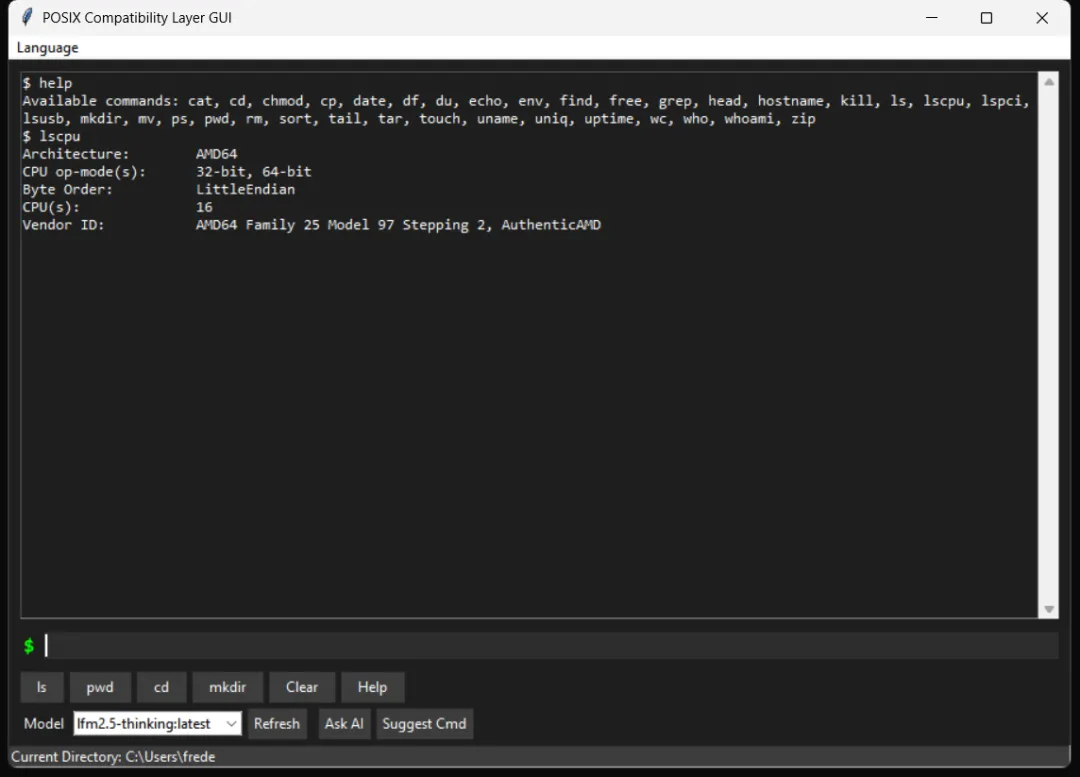Open the Model dropdown lfm2.5-thinking:latest
The height and width of the screenshot is (777, 1080).
(x=158, y=723)
